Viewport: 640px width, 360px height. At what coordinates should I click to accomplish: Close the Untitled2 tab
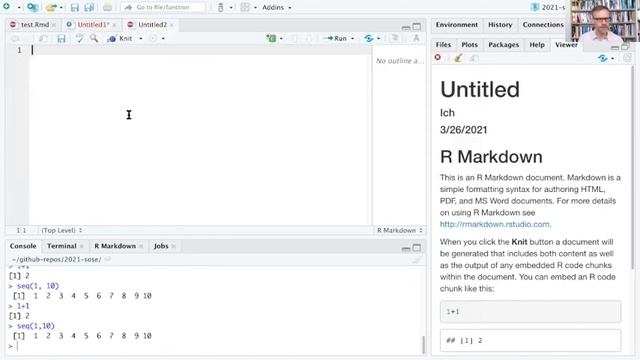click(172, 25)
